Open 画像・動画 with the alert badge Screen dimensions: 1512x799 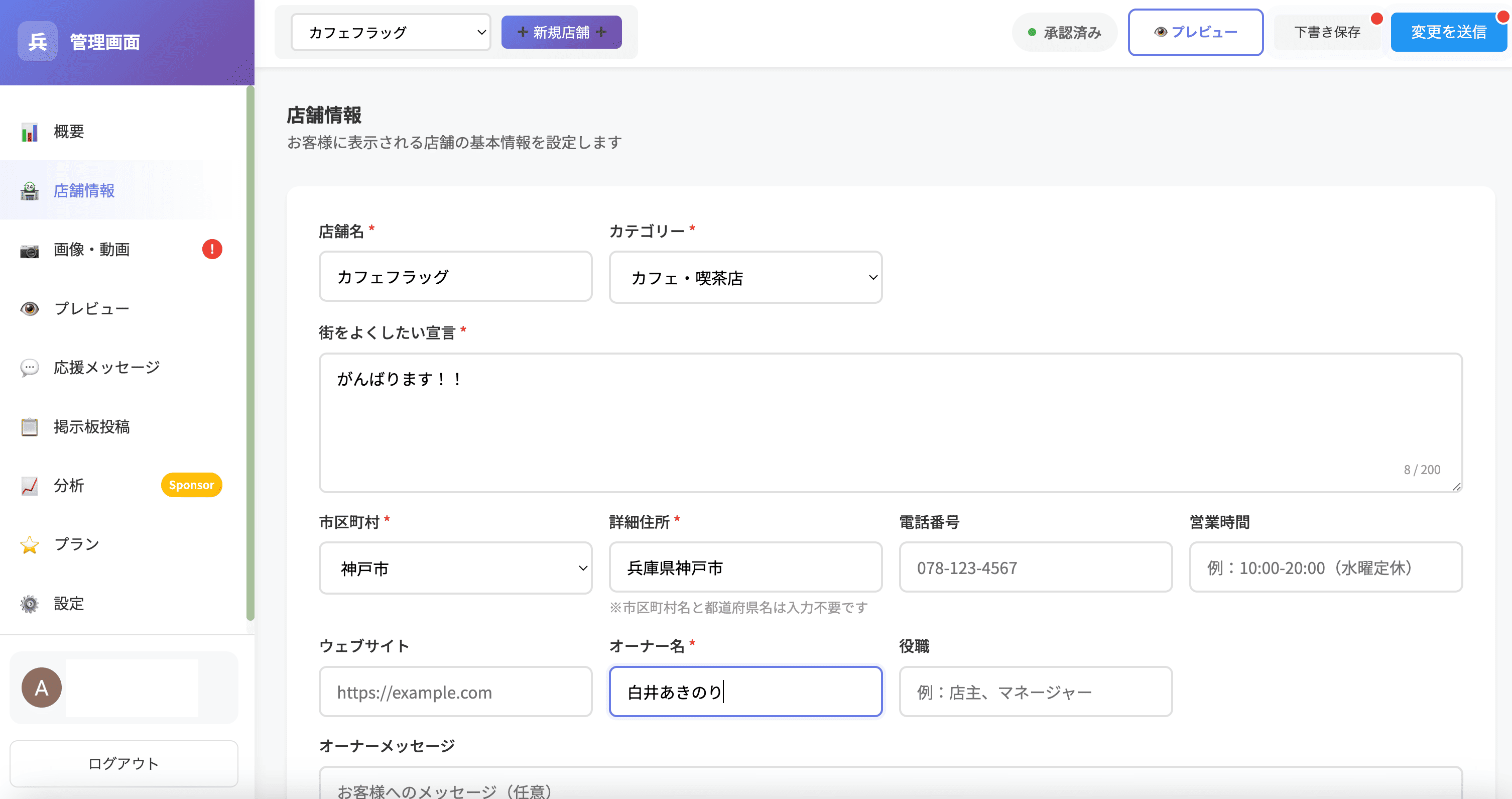(x=30, y=249)
